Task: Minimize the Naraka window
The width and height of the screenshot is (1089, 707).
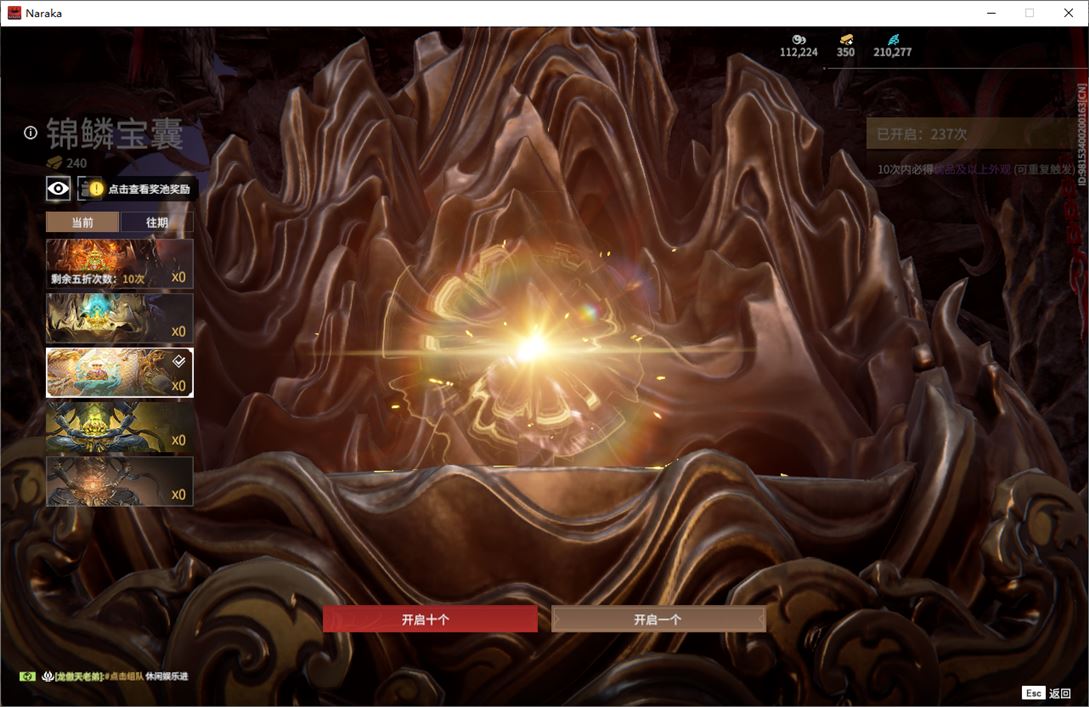Action: point(991,13)
